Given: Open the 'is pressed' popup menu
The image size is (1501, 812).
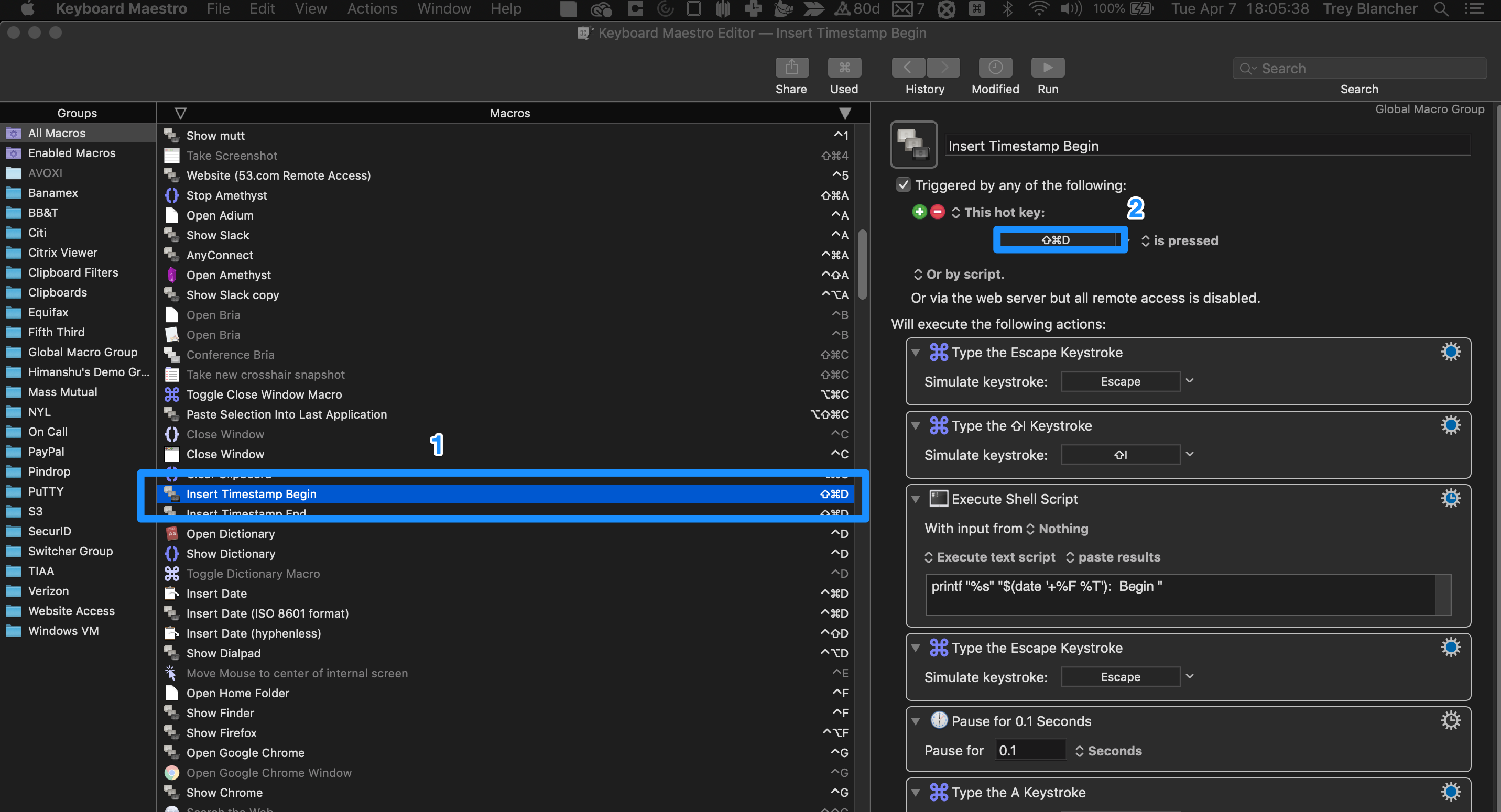Looking at the screenshot, I should (x=1179, y=240).
